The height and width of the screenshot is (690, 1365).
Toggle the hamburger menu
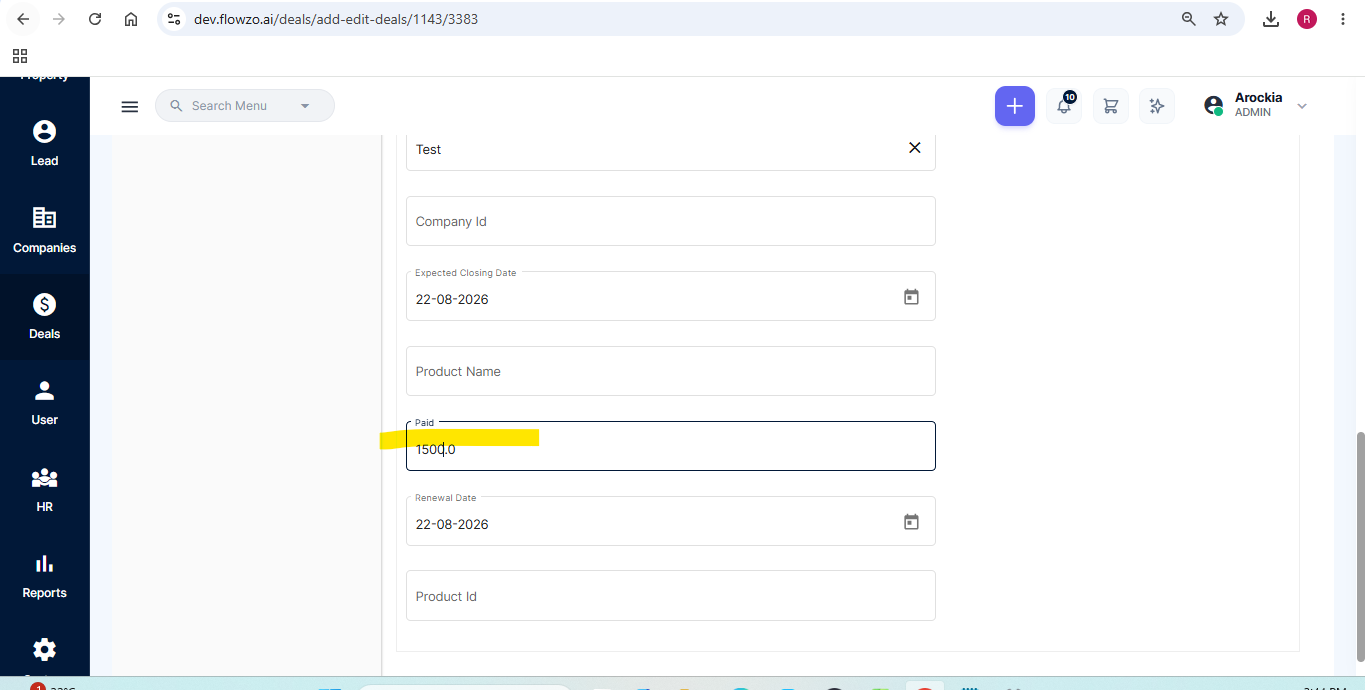[129, 106]
